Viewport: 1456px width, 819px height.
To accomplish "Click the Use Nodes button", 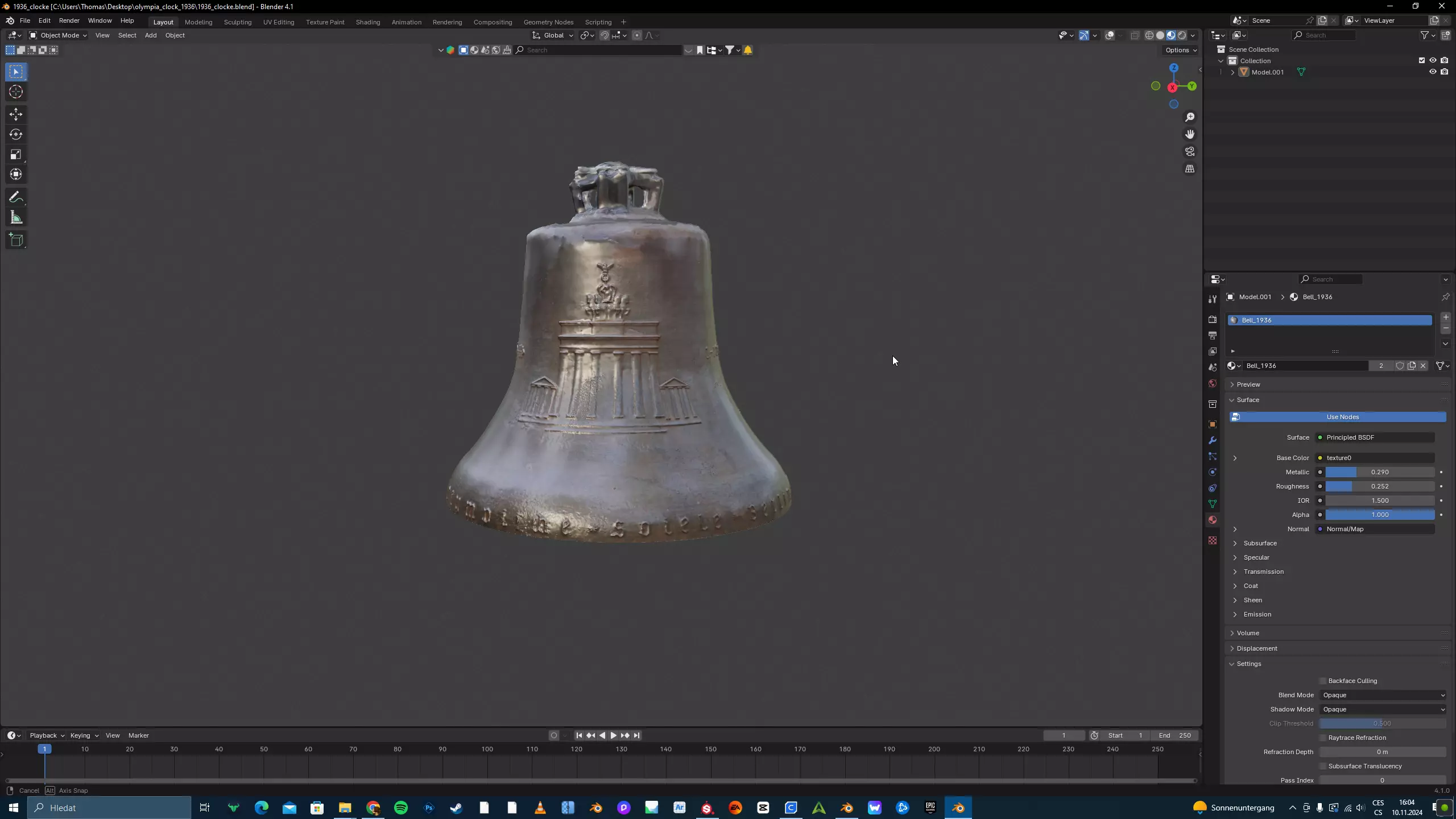I will 1342,417.
